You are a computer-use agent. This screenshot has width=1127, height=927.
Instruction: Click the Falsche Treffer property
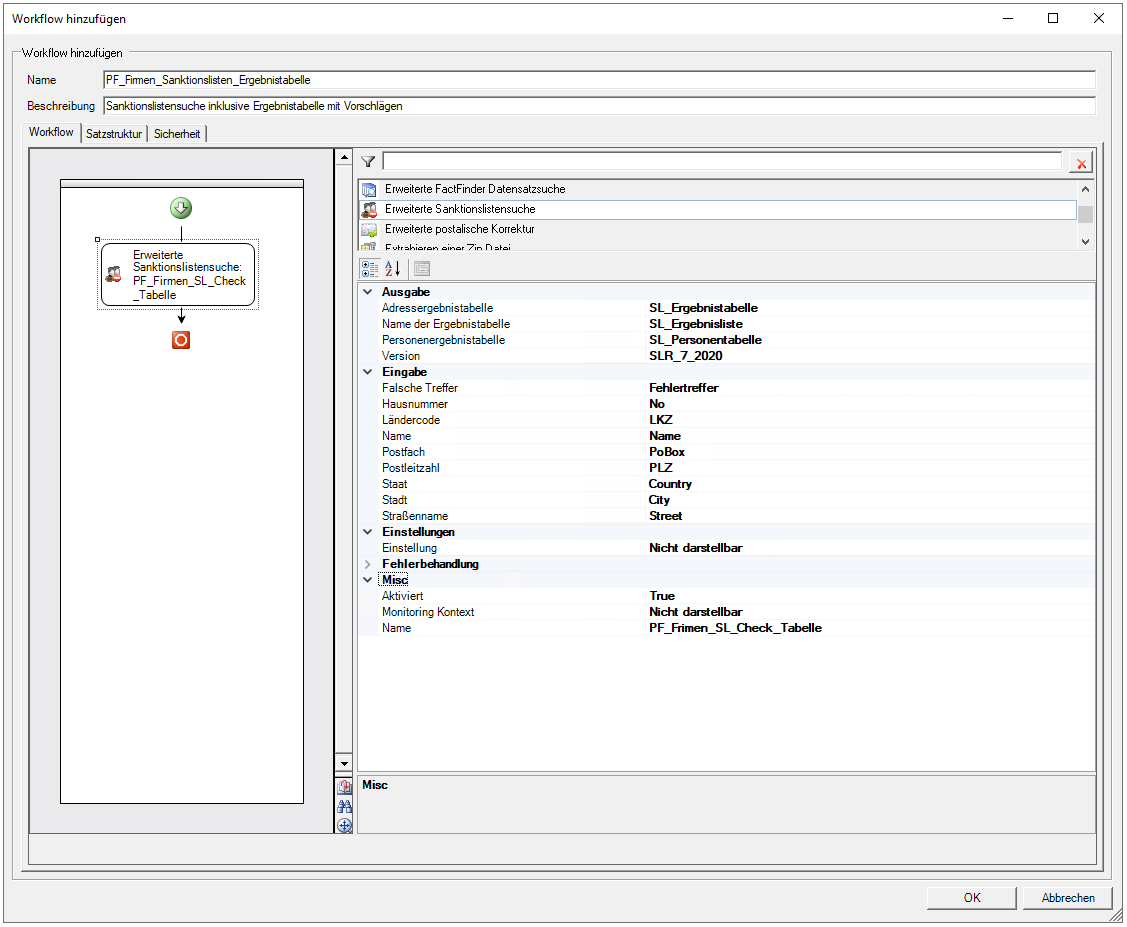[420, 388]
